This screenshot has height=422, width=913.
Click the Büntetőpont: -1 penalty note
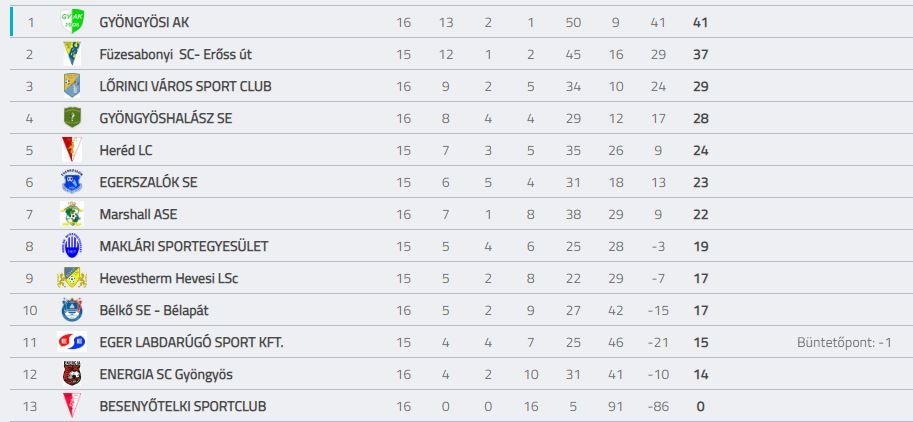click(x=844, y=343)
